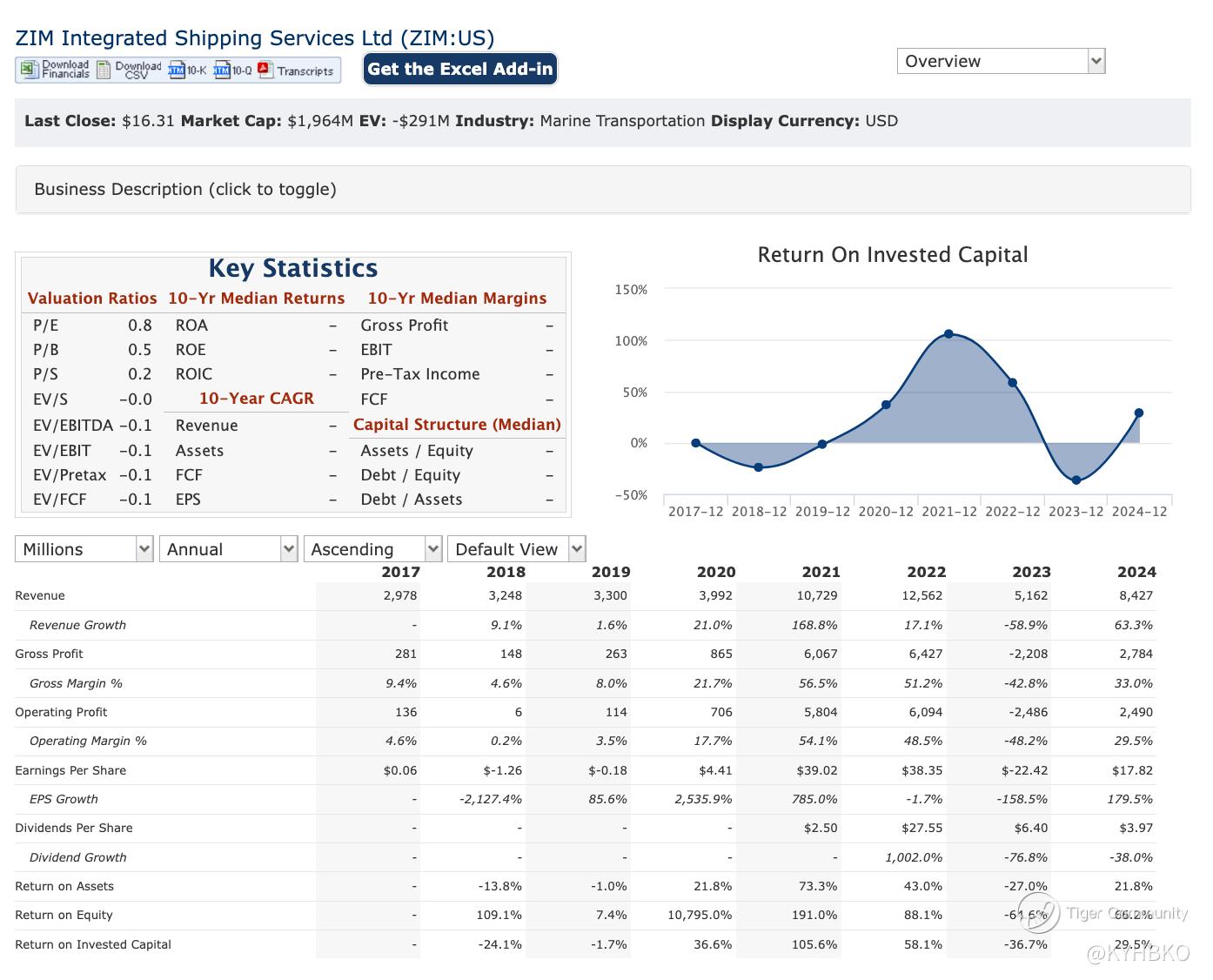Click the Revenue row label in table
The width and height of the screenshot is (1213, 980).
[40, 596]
